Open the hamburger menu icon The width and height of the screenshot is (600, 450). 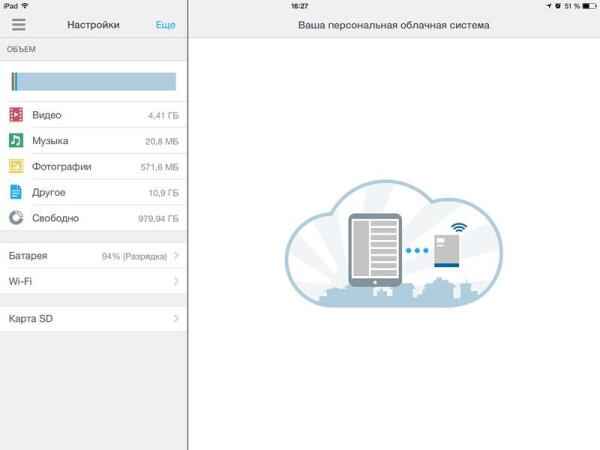(18, 25)
